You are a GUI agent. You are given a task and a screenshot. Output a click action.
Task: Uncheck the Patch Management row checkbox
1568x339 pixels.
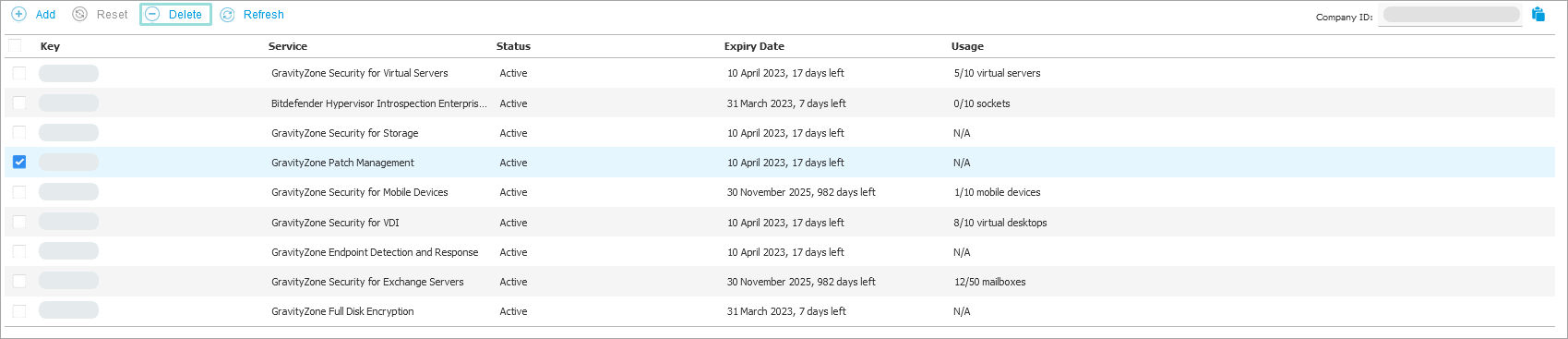click(19, 163)
